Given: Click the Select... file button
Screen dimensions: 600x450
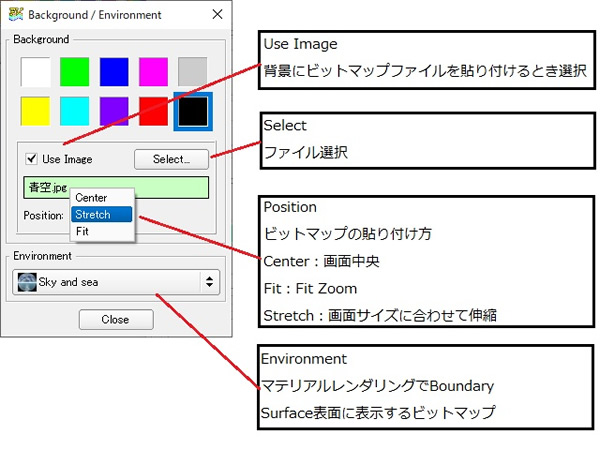Looking at the screenshot, I should coord(171,159).
